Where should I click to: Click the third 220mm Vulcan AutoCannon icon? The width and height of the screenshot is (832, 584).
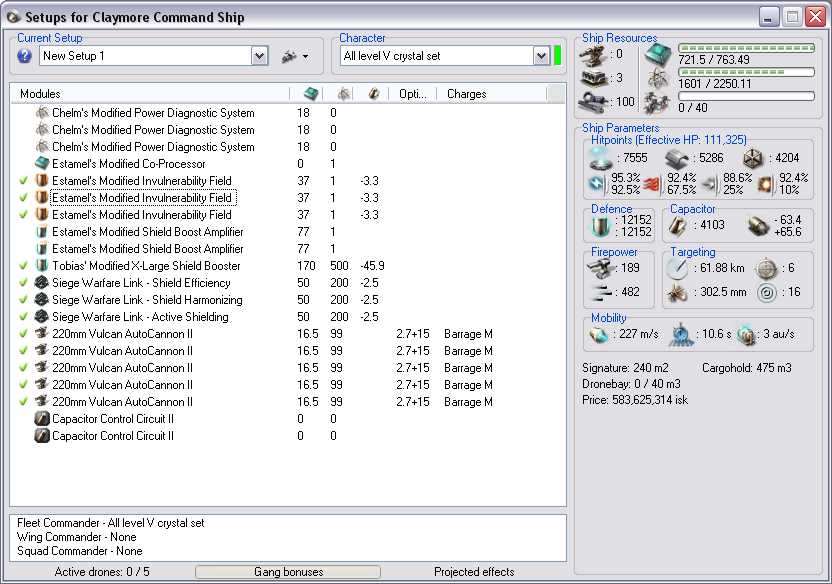click(42, 368)
